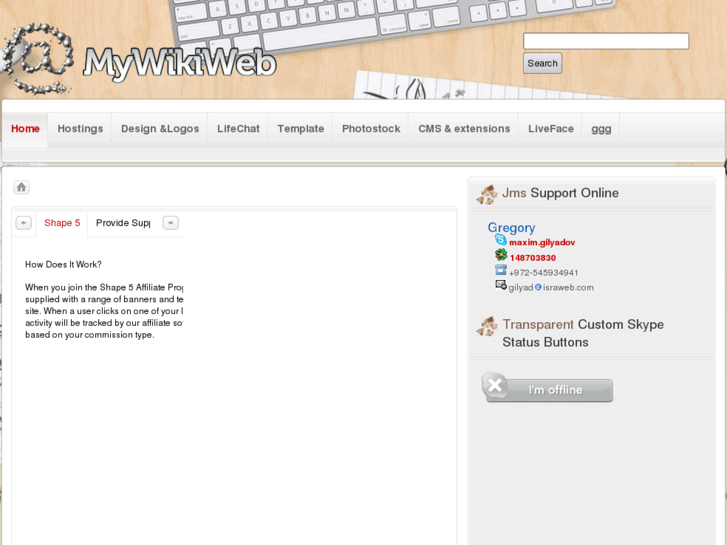The height and width of the screenshot is (545, 727).
Task: Click the Jms Support Online heading
Action: pyautogui.click(x=560, y=193)
